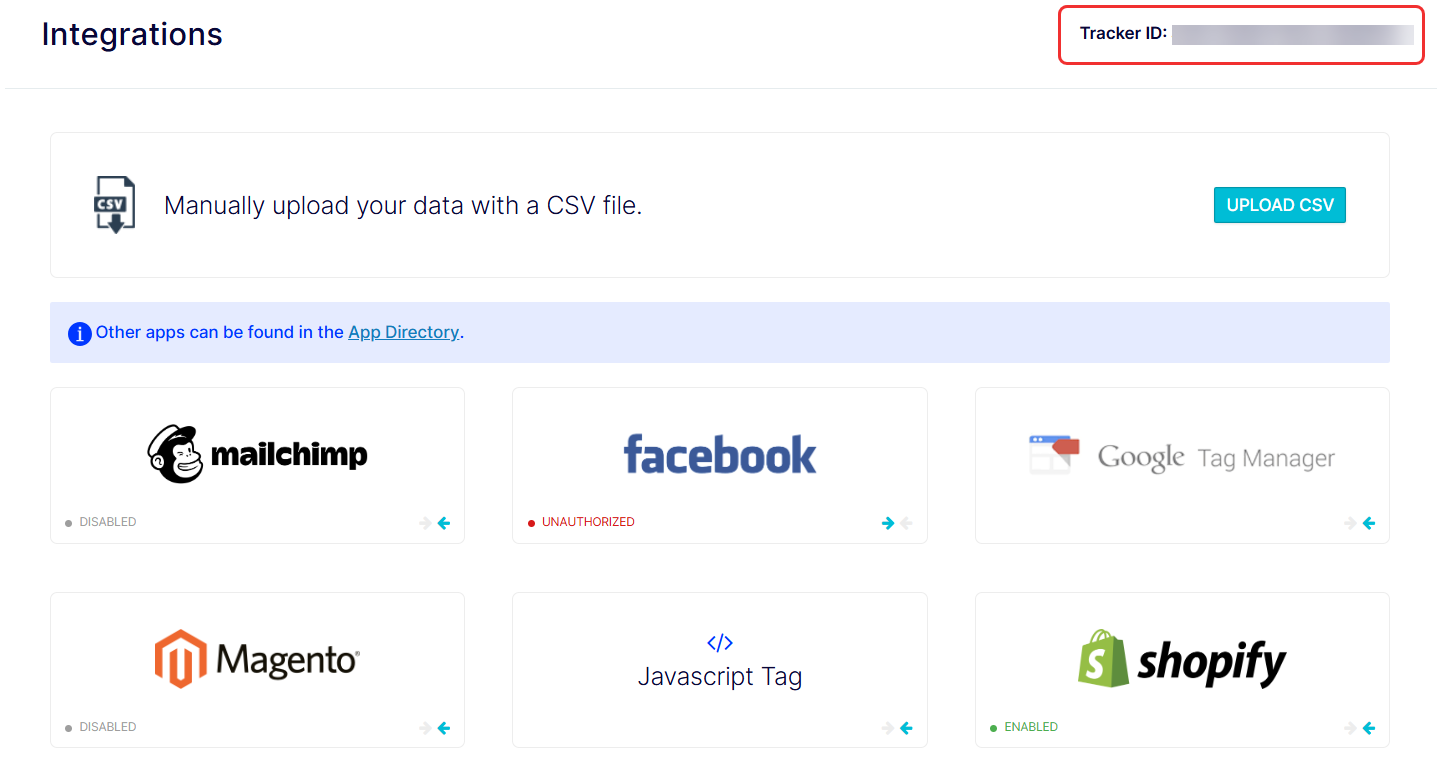Click the Shopify card sync arrows
This screenshot has width=1442, height=766.
(x=1360, y=728)
